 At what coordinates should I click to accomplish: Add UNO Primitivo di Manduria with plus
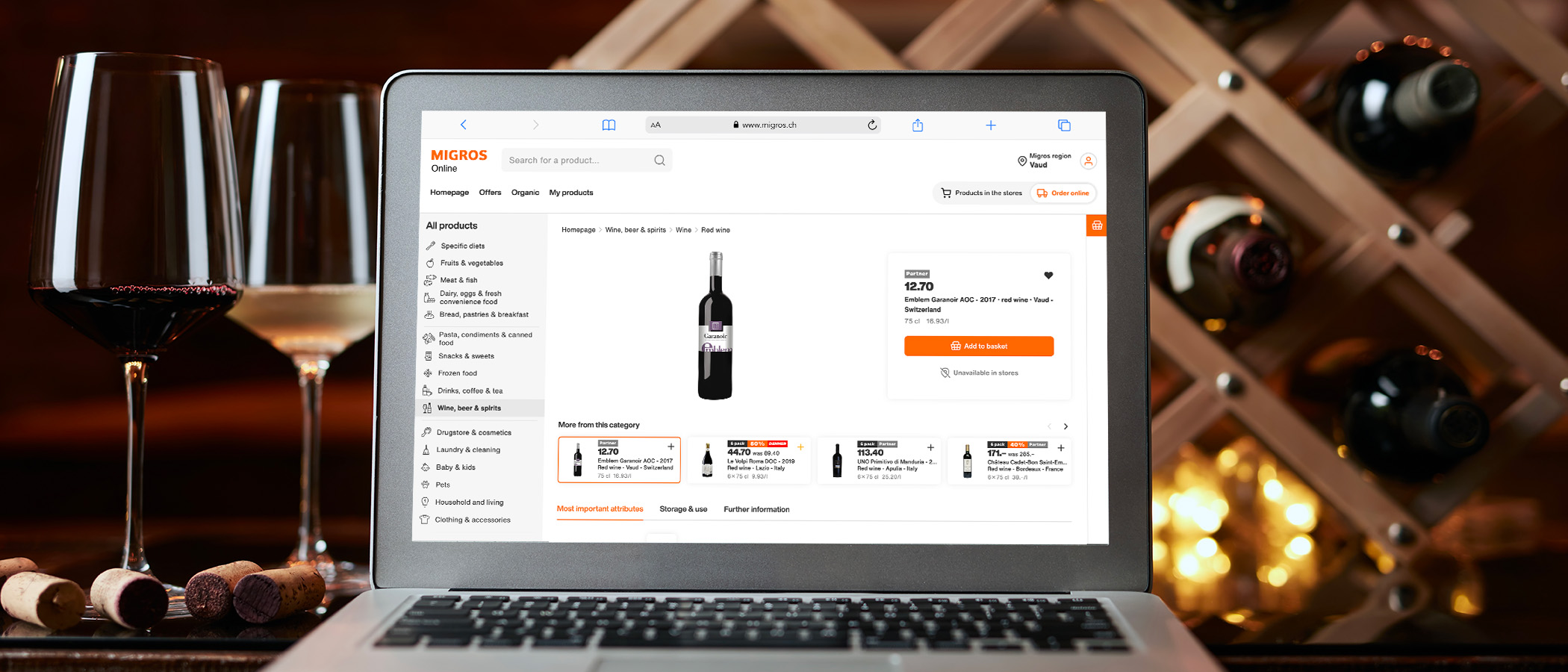pyautogui.click(x=930, y=447)
